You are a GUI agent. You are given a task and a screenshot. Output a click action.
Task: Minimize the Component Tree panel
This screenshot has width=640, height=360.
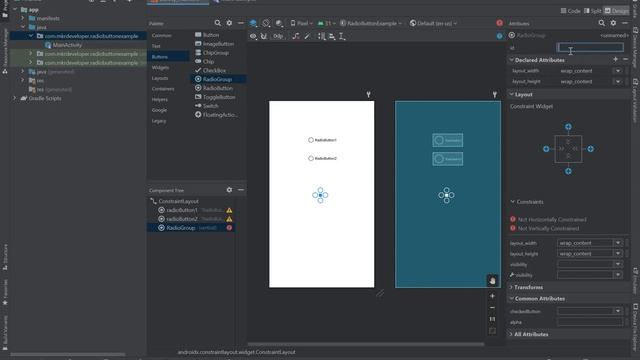pyautogui.click(x=241, y=190)
